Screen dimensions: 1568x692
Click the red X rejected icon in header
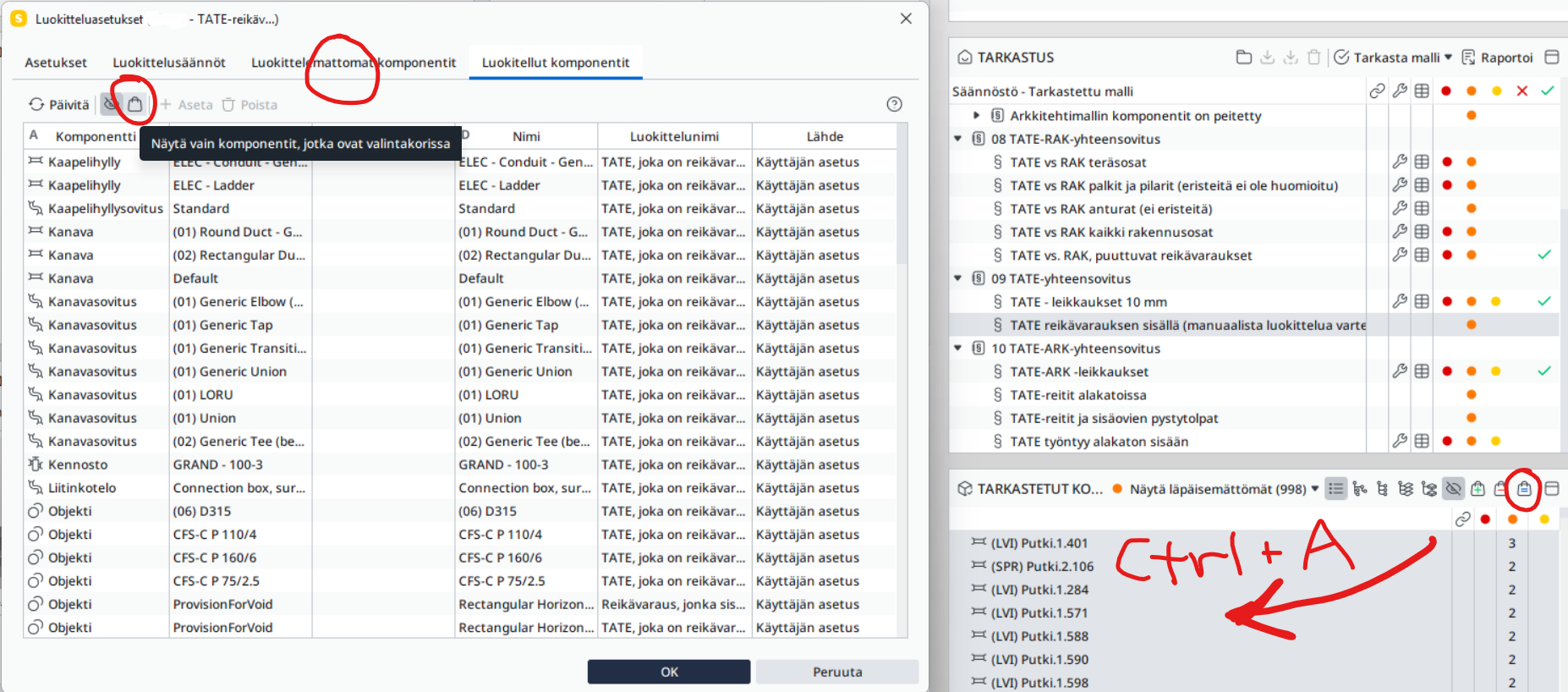point(1521,91)
